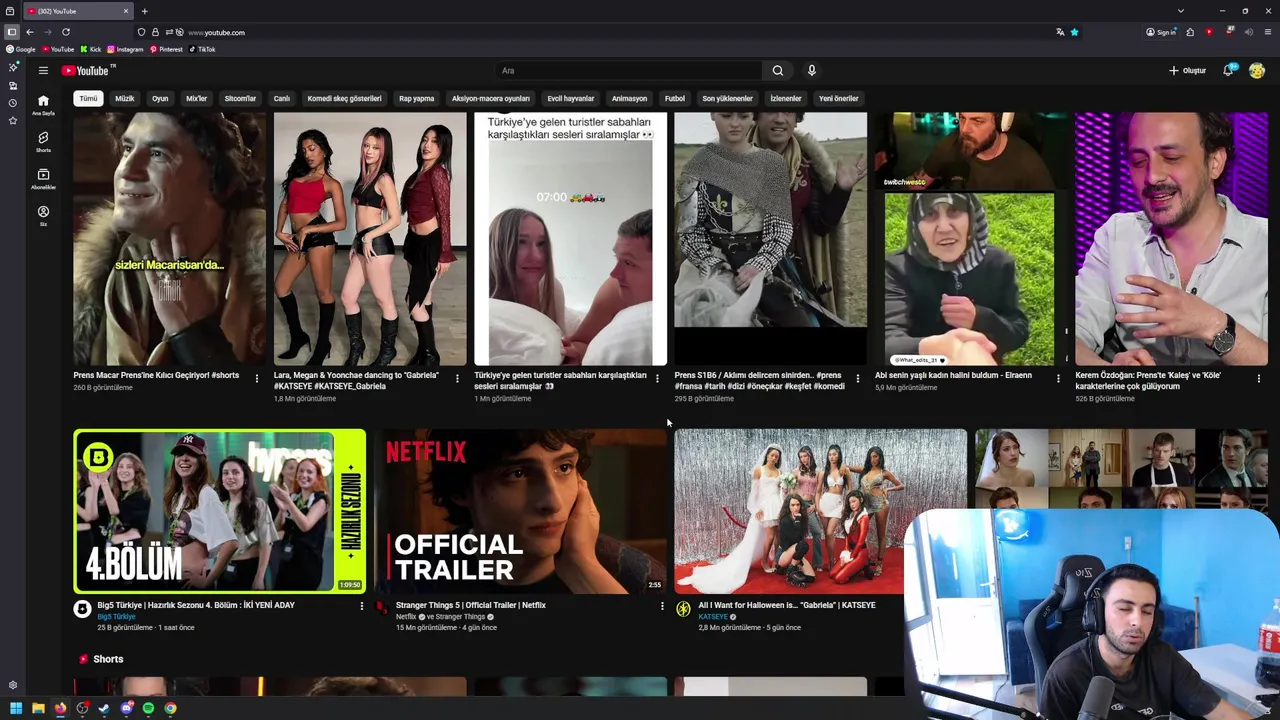
Task: Select the Oyun filter chip
Action: [x=160, y=98]
